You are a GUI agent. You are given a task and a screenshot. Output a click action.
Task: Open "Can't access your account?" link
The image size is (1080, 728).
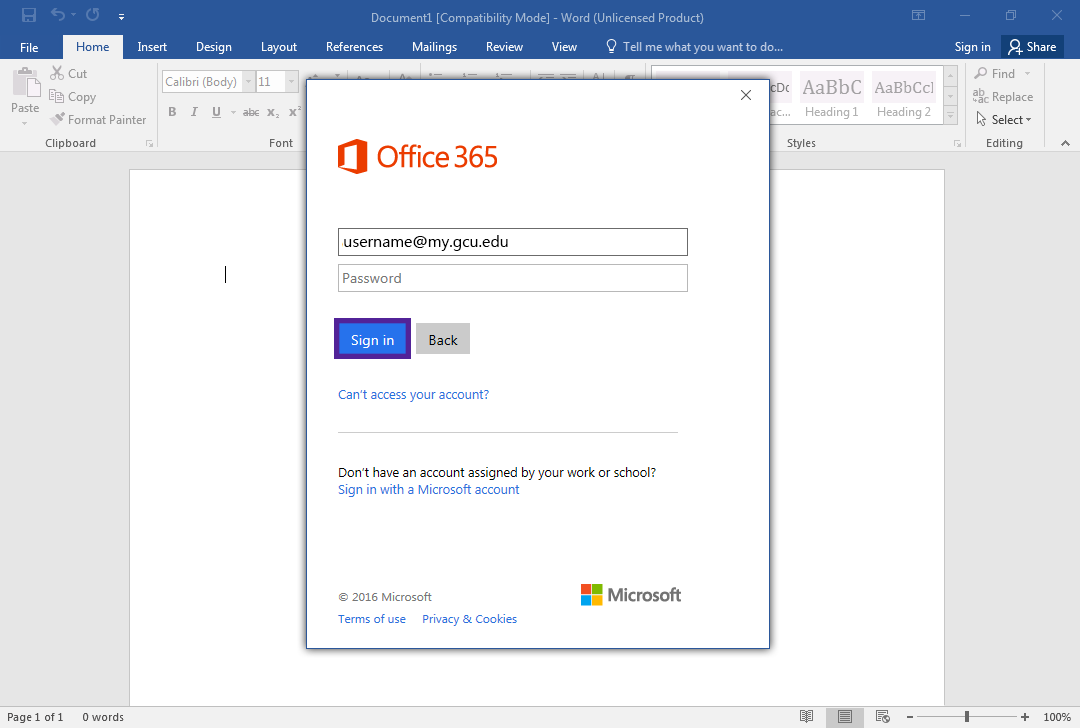tap(413, 395)
